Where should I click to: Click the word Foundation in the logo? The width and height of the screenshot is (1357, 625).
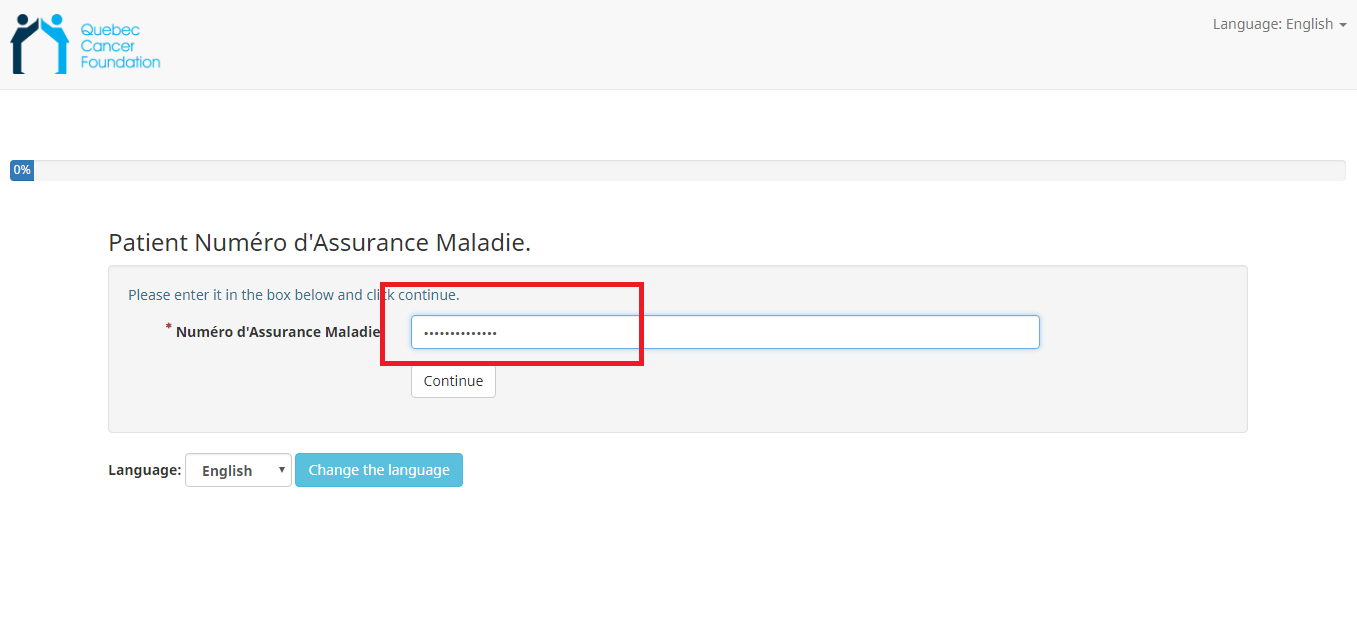tap(120, 62)
